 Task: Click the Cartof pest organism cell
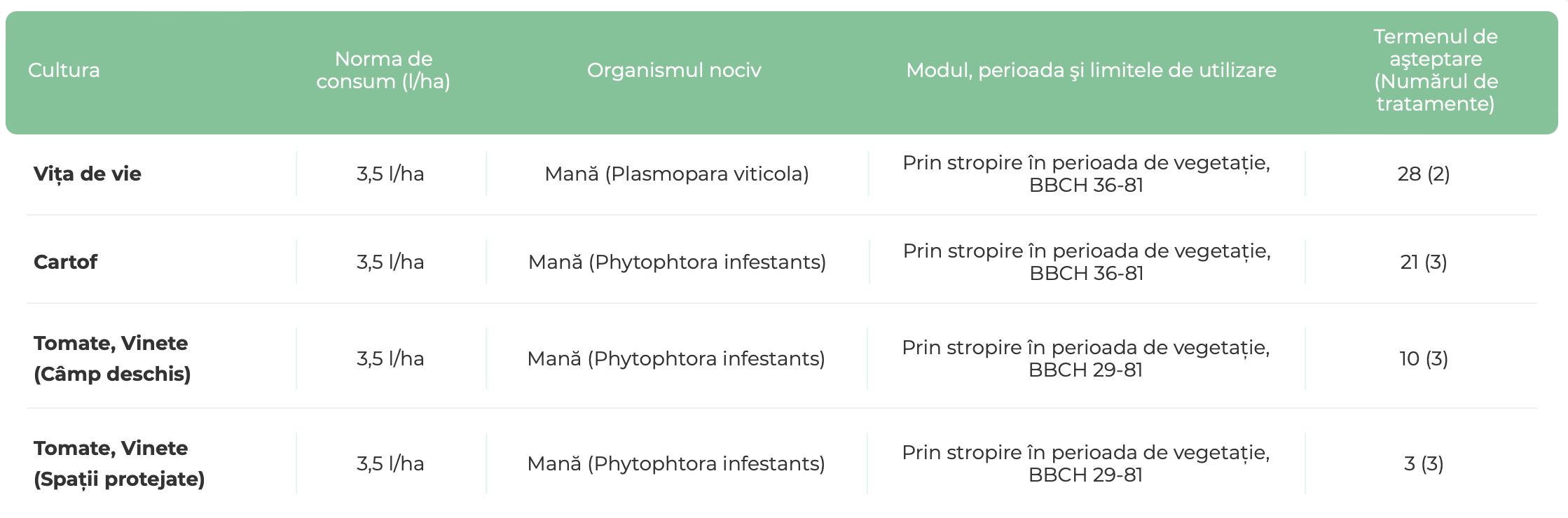click(x=677, y=262)
